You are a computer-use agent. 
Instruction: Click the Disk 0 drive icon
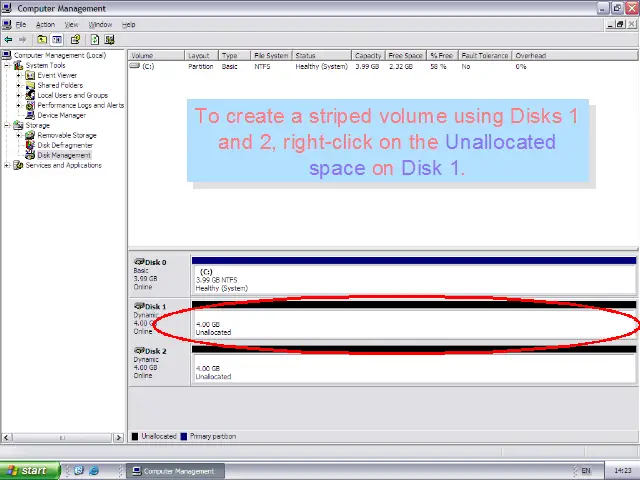click(x=139, y=262)
